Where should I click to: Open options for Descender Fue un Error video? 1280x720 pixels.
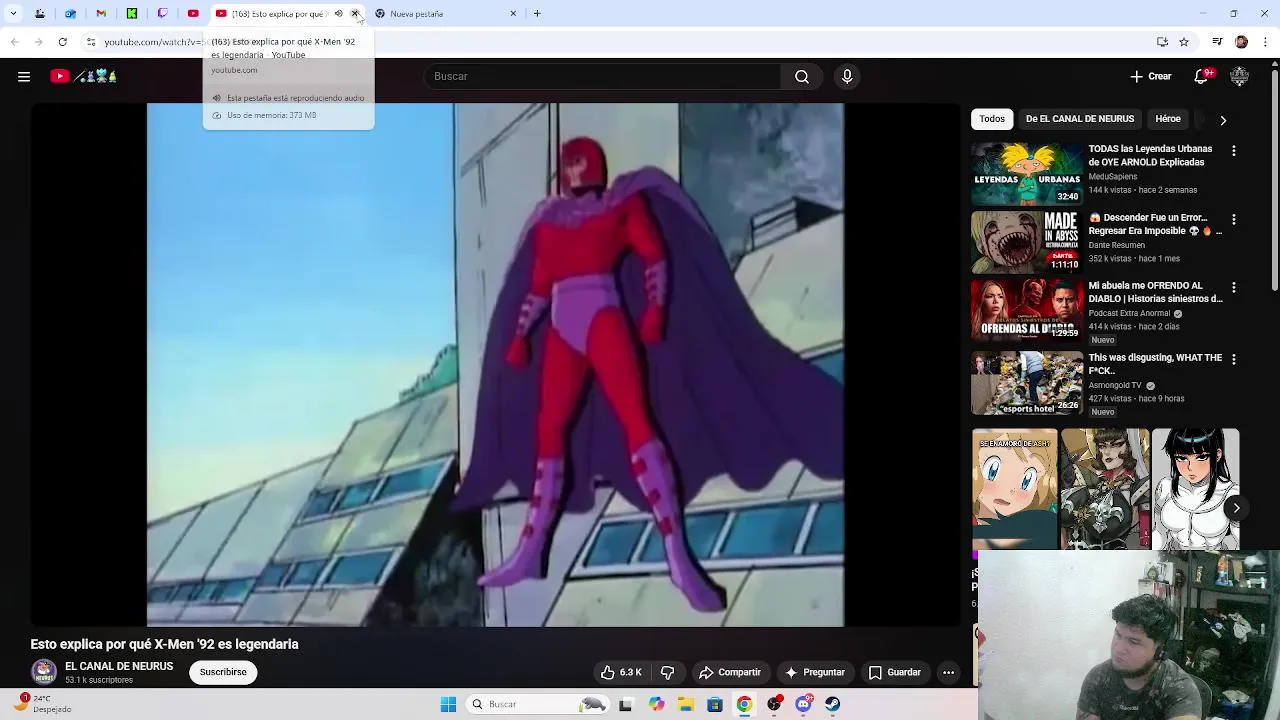click(x=1233, y=219)
